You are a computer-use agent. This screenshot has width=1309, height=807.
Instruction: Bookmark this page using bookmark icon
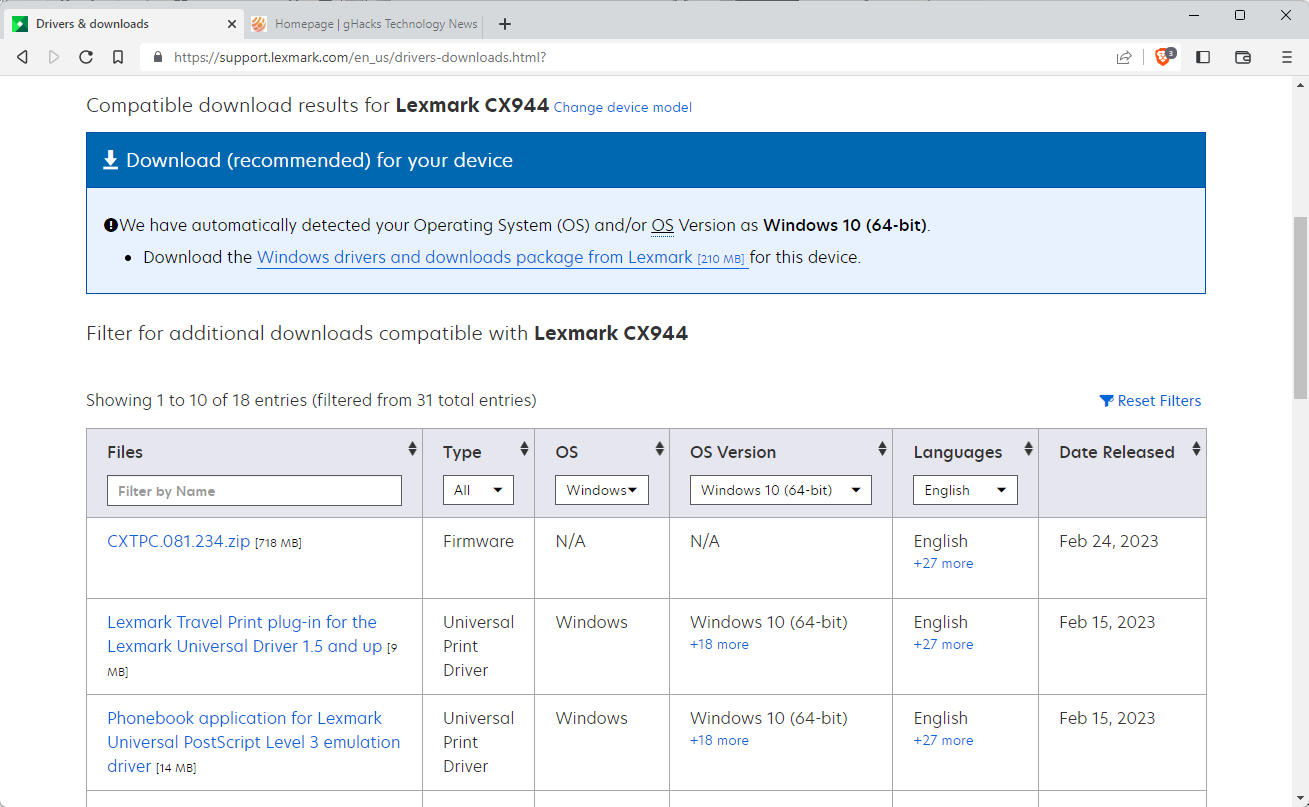coord(118,57)
